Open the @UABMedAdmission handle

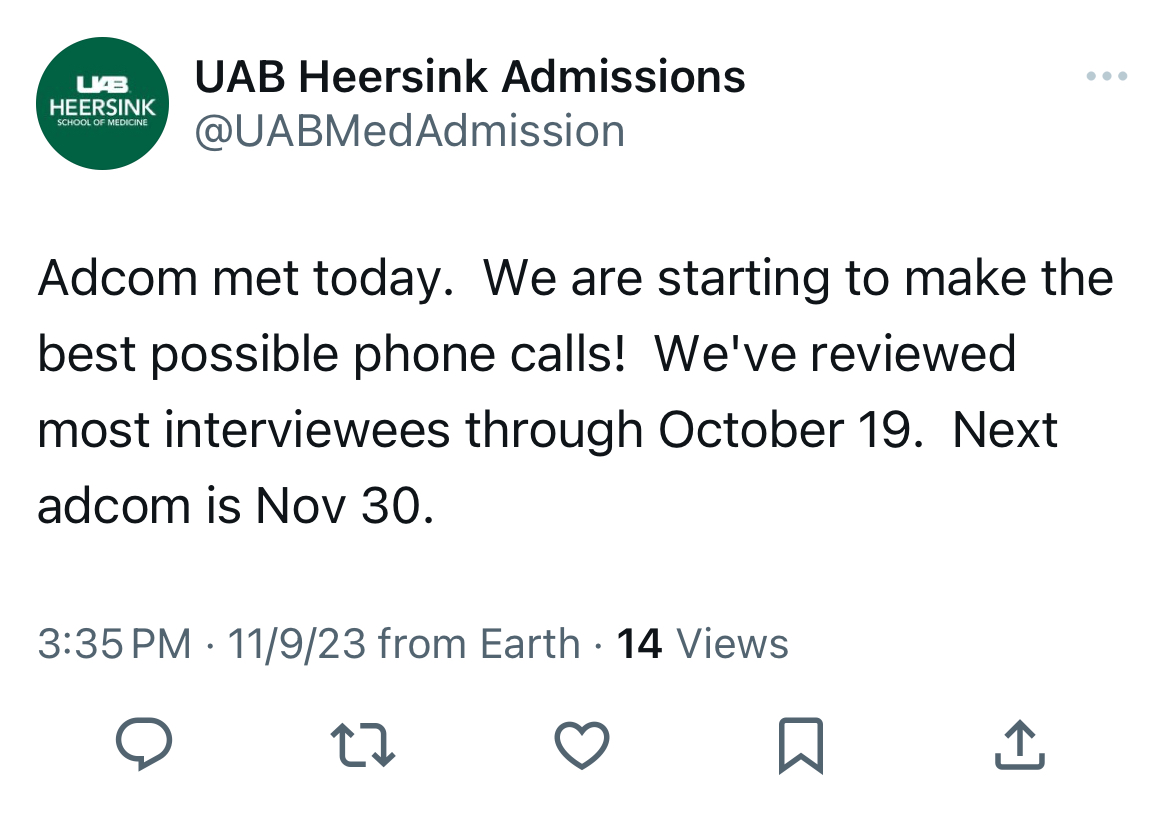[x=410, y=131]
